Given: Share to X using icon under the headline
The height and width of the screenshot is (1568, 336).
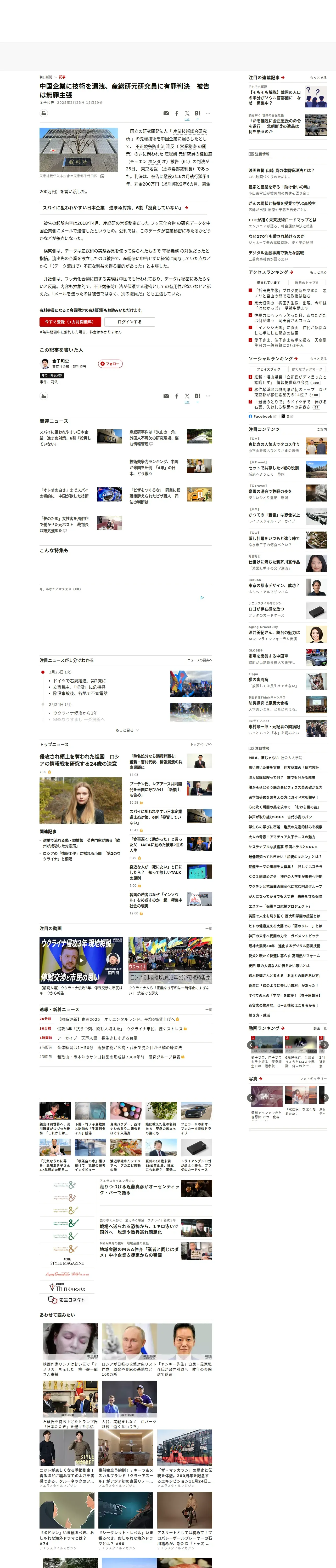Looking at the screenshot, I should 187,113.
